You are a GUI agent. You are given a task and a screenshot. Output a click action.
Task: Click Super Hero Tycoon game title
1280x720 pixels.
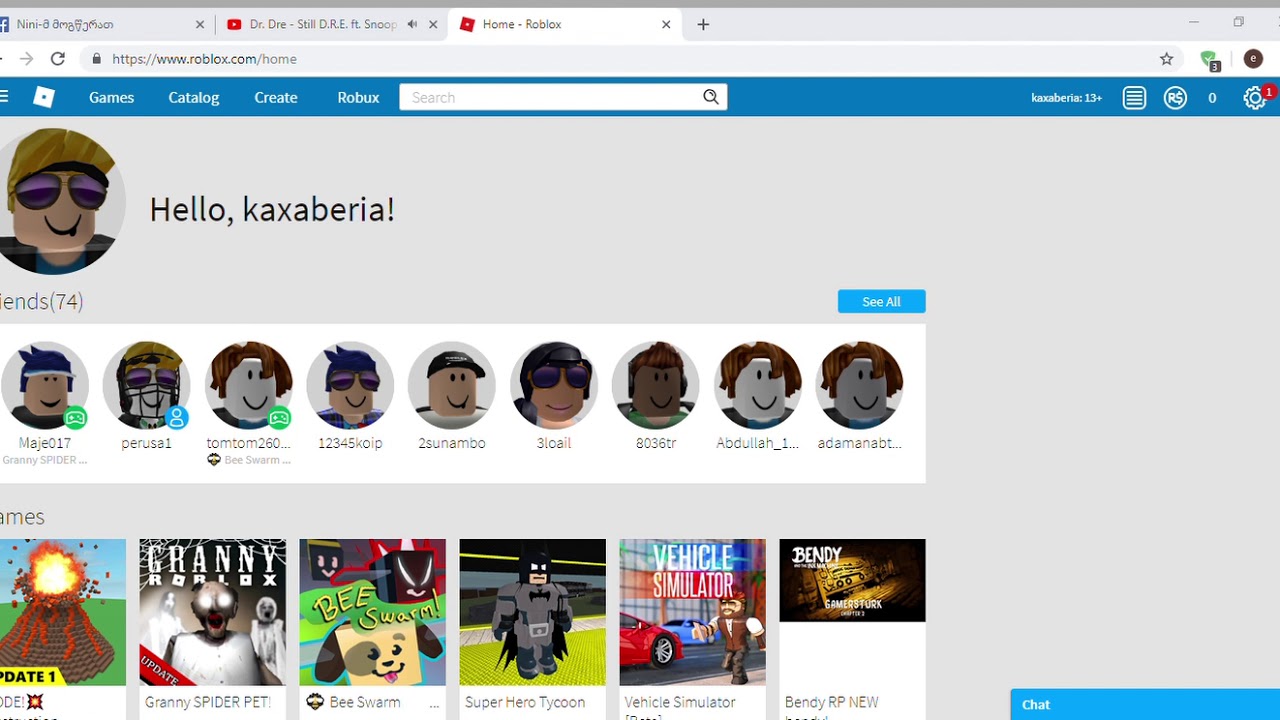click(x=525, y=702)
